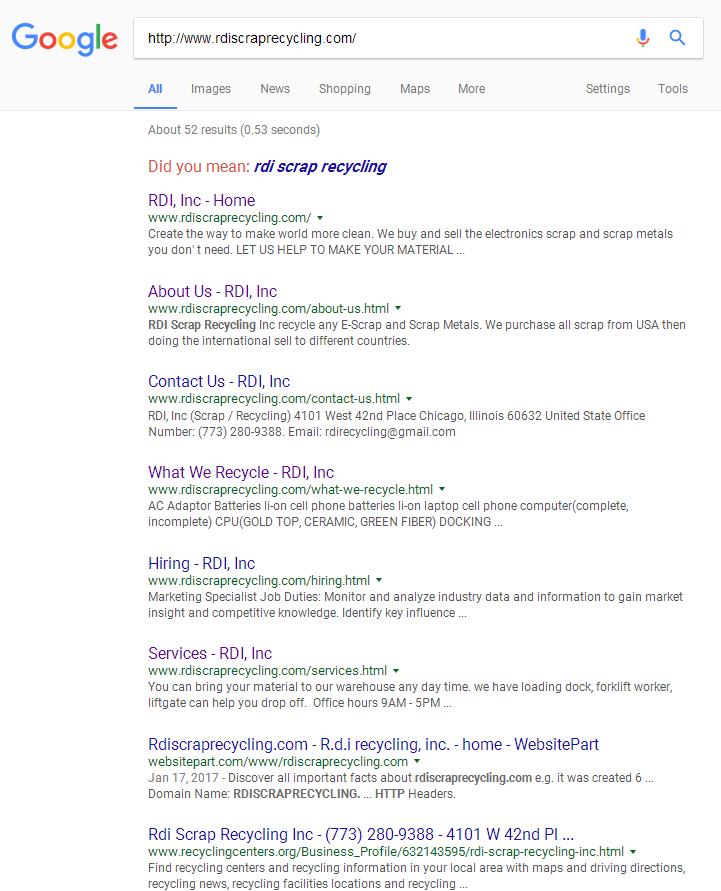
Task: Open the 'Hiring - RDI, Inc' result
Action: click(201, 563)
